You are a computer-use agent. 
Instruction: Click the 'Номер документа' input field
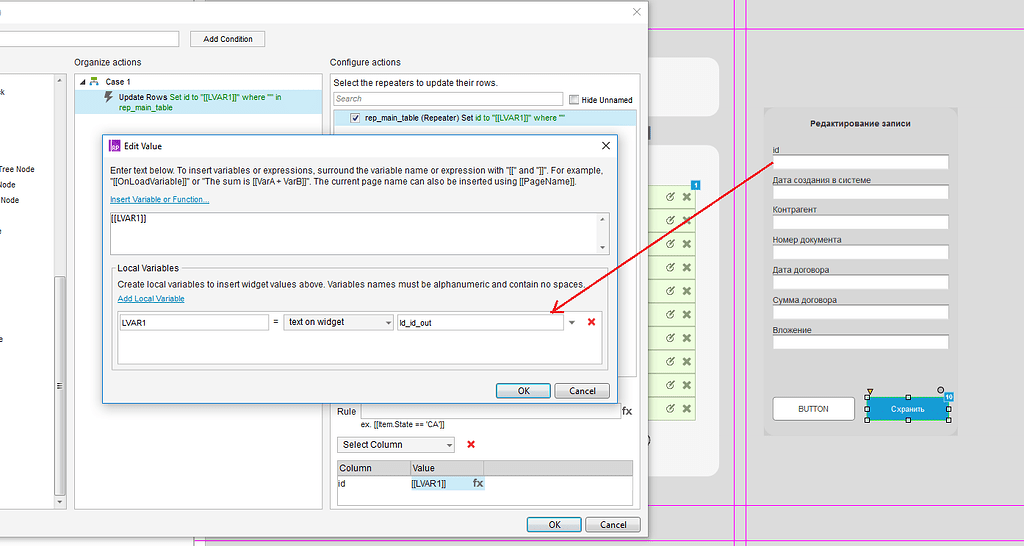coord(860,252)
